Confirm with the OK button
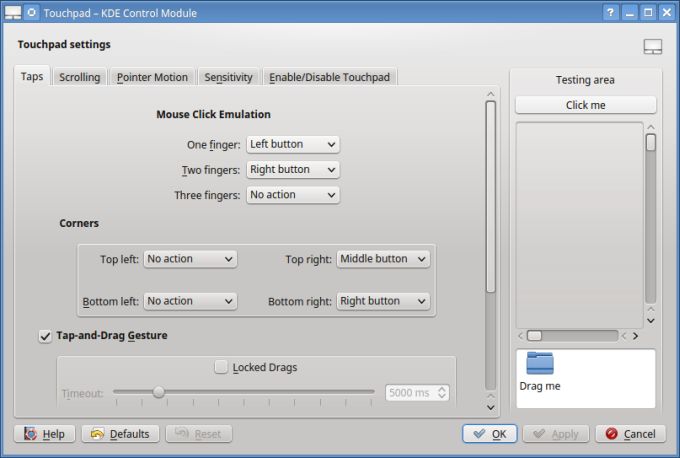The height and width of the screenshot is (458, 680). [x=490, y=434]
